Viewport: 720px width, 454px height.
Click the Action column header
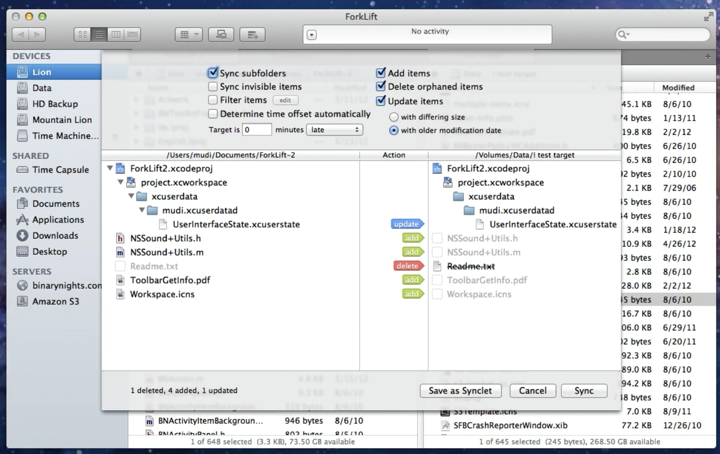point(394,155)
